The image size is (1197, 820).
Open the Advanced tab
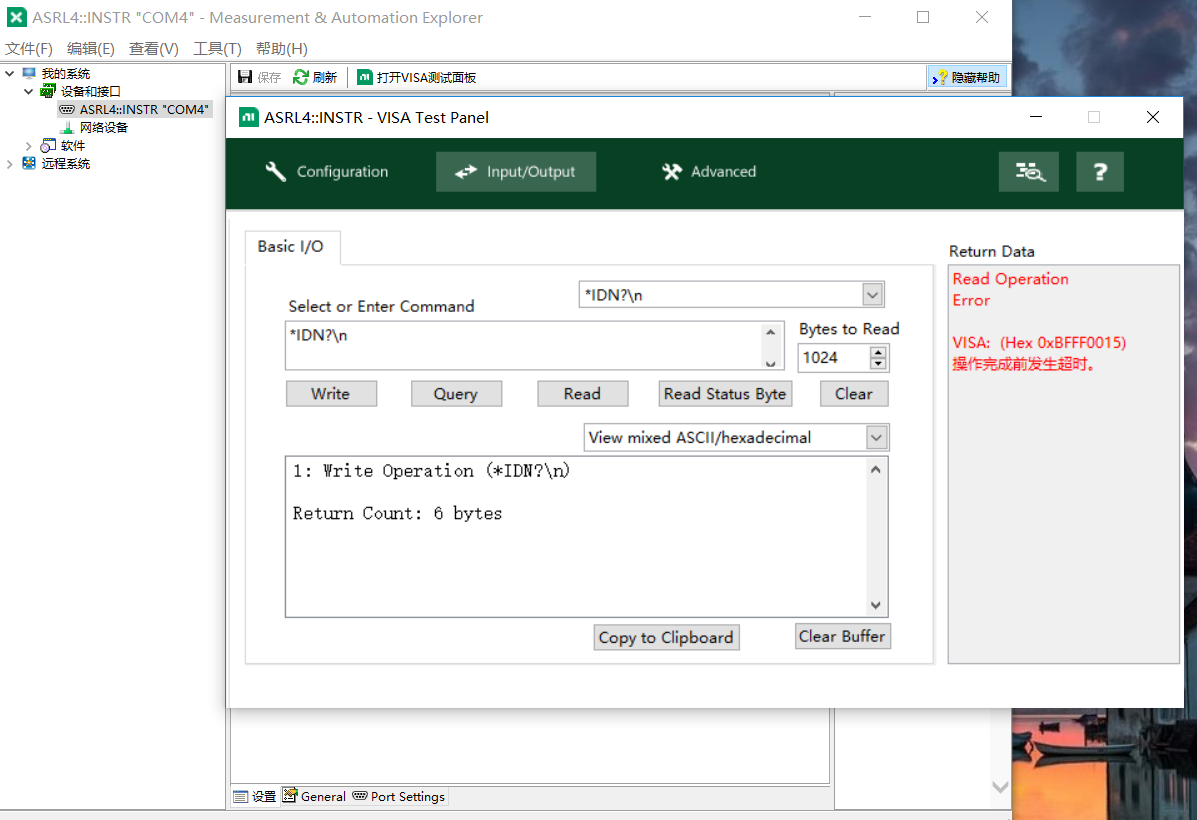pyautogui.click(x=709, y=172)
